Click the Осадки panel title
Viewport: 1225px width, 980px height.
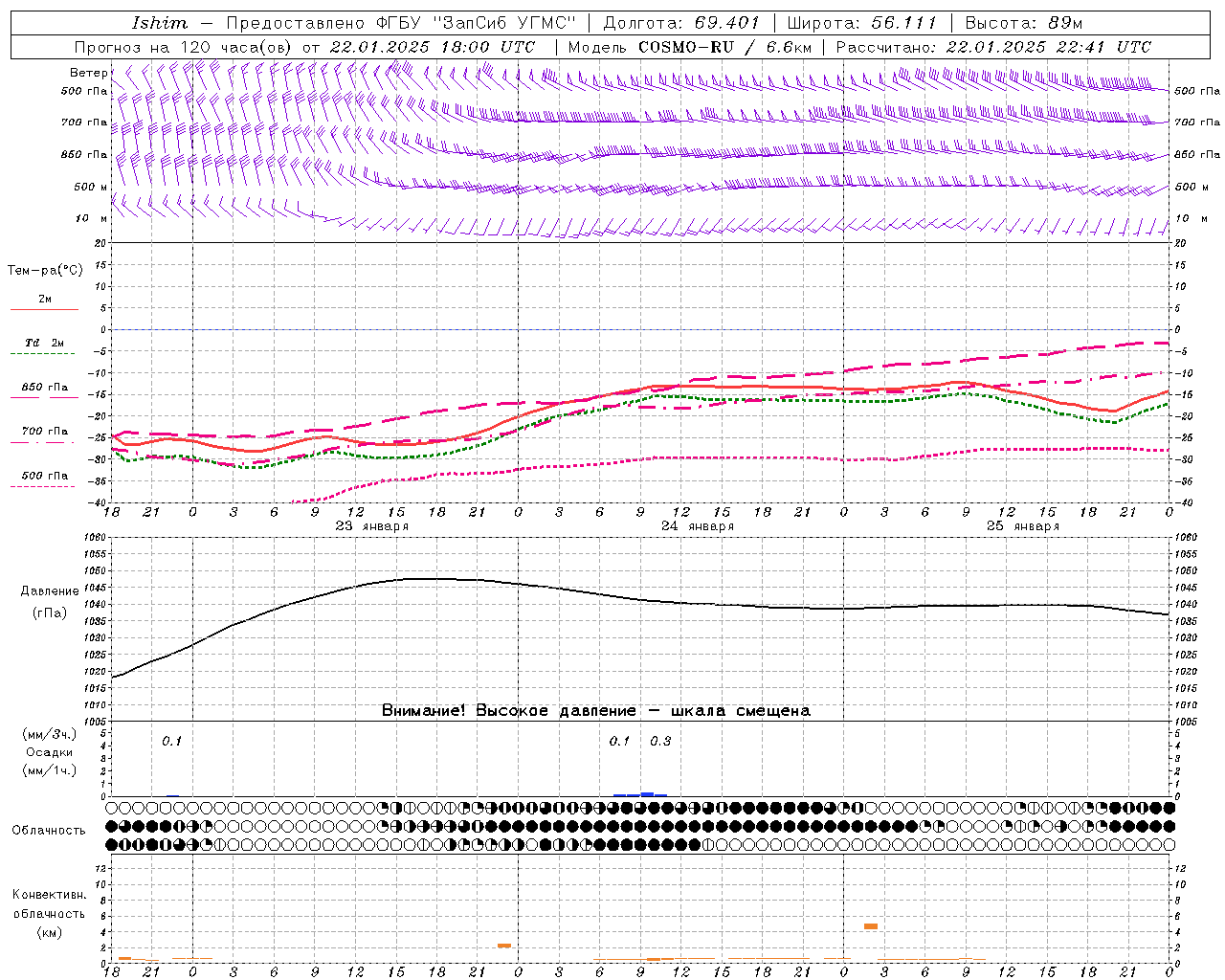(x=50, y=752)
